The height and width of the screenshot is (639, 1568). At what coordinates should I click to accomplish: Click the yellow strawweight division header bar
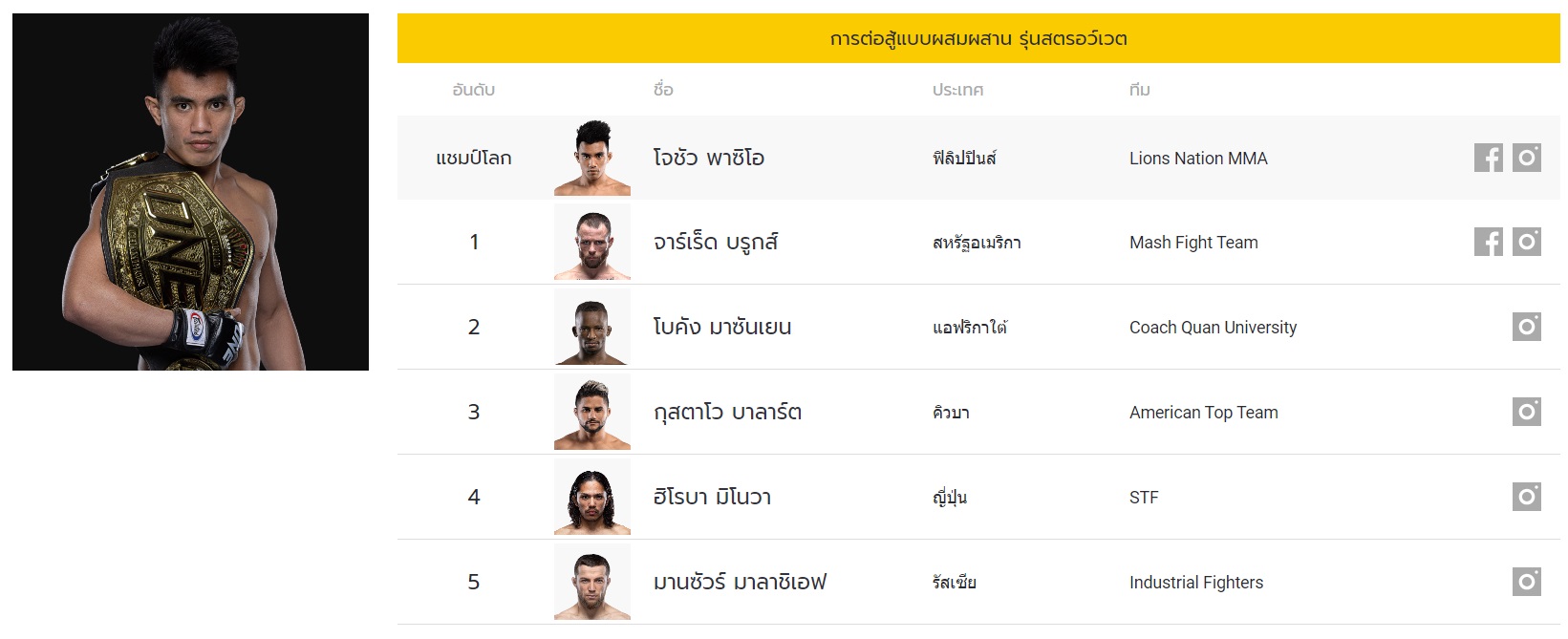point(978,38)
